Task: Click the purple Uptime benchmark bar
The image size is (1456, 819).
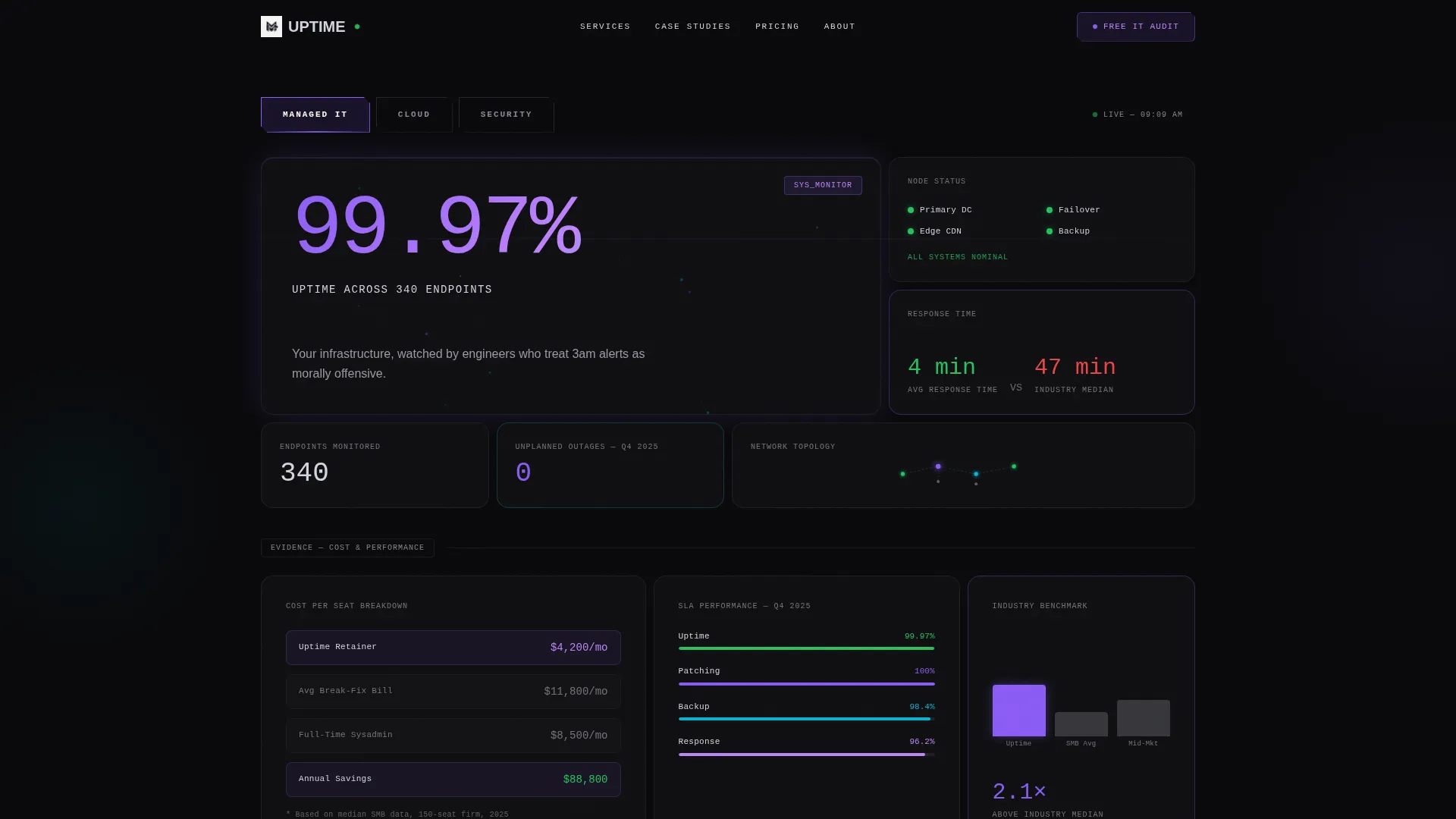Action: click(x=1019, y=711)
